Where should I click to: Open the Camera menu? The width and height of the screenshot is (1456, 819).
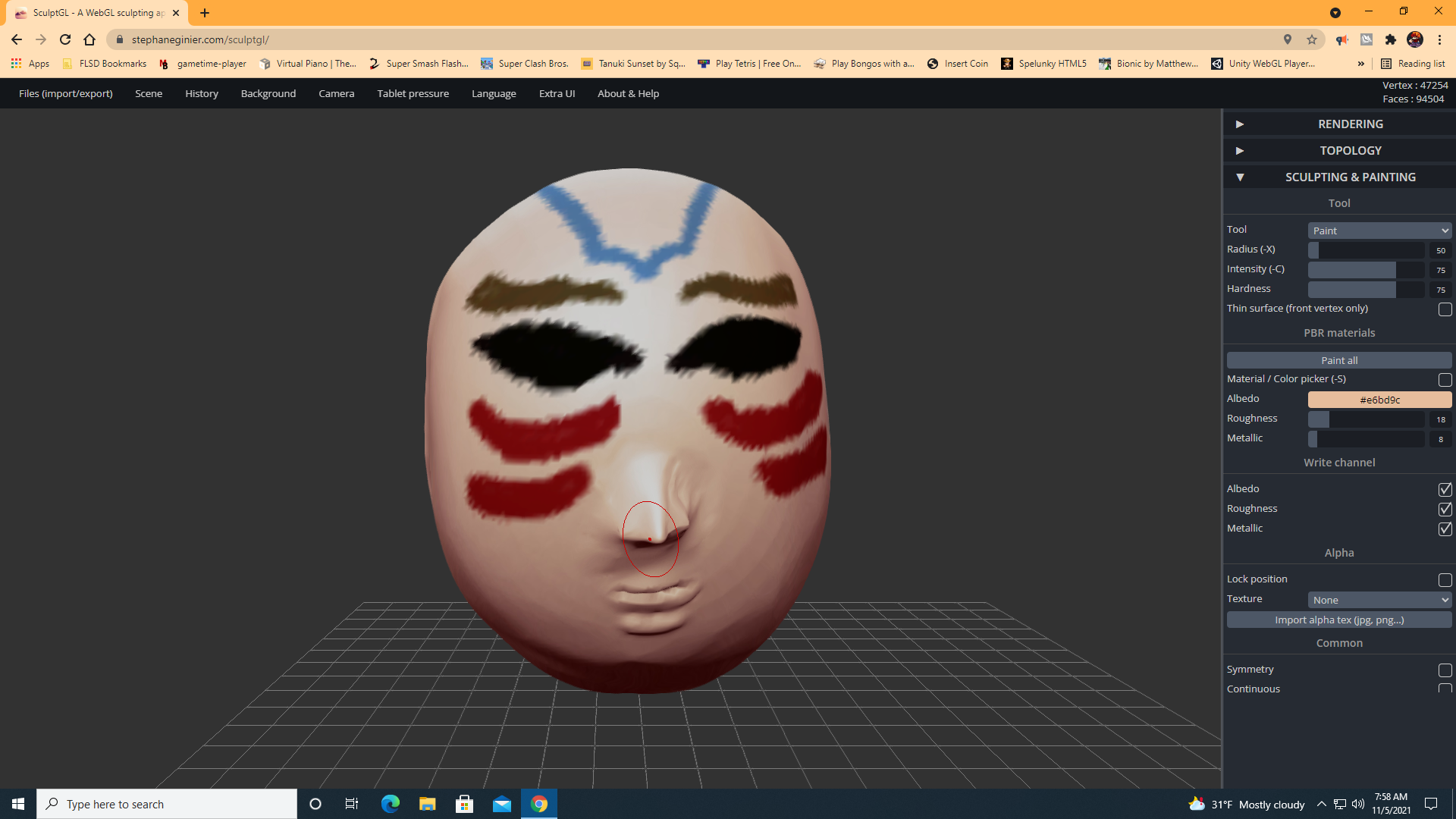coord(336,93)
